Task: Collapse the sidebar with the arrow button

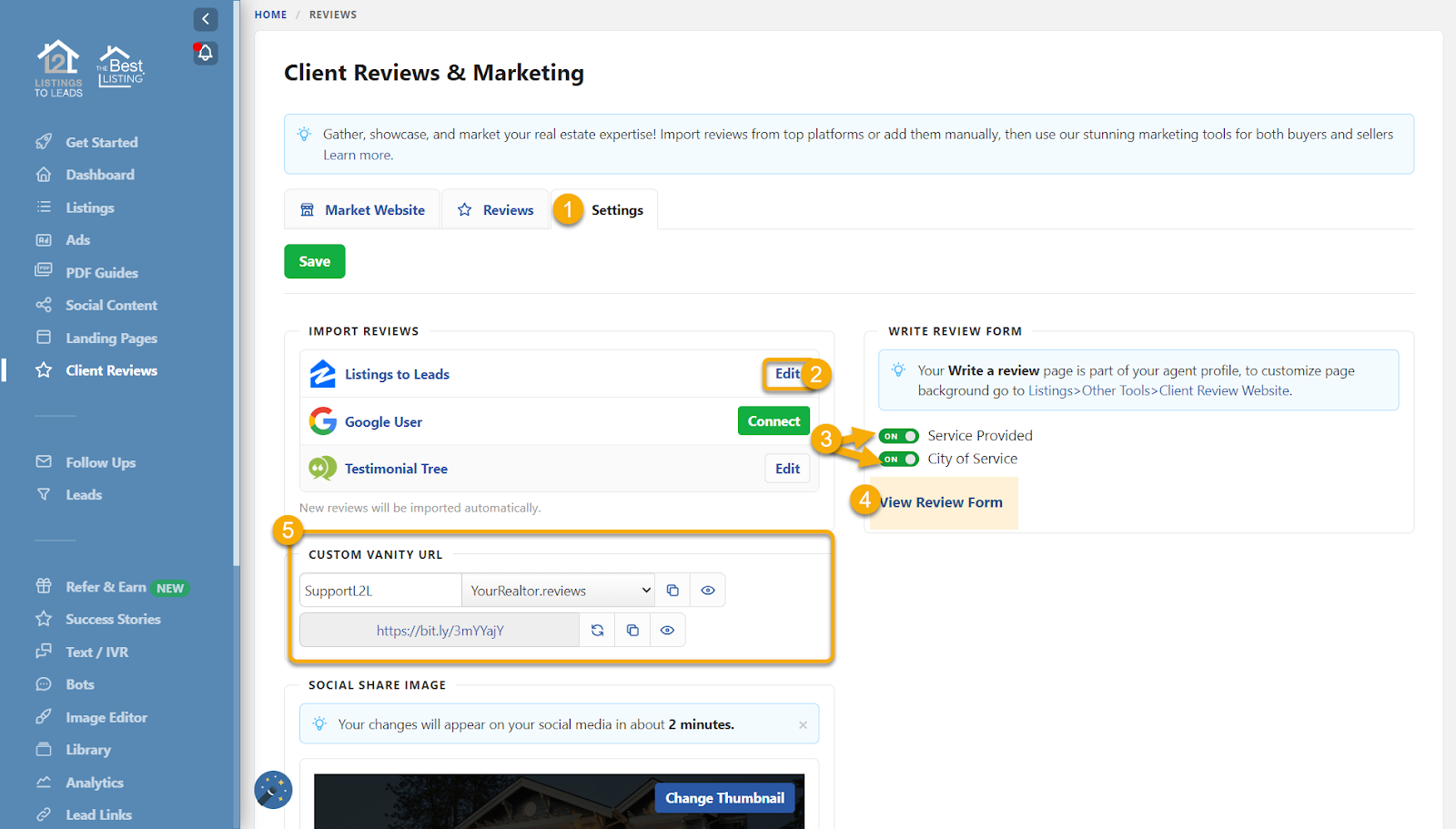Action: (x=206, y=19)
